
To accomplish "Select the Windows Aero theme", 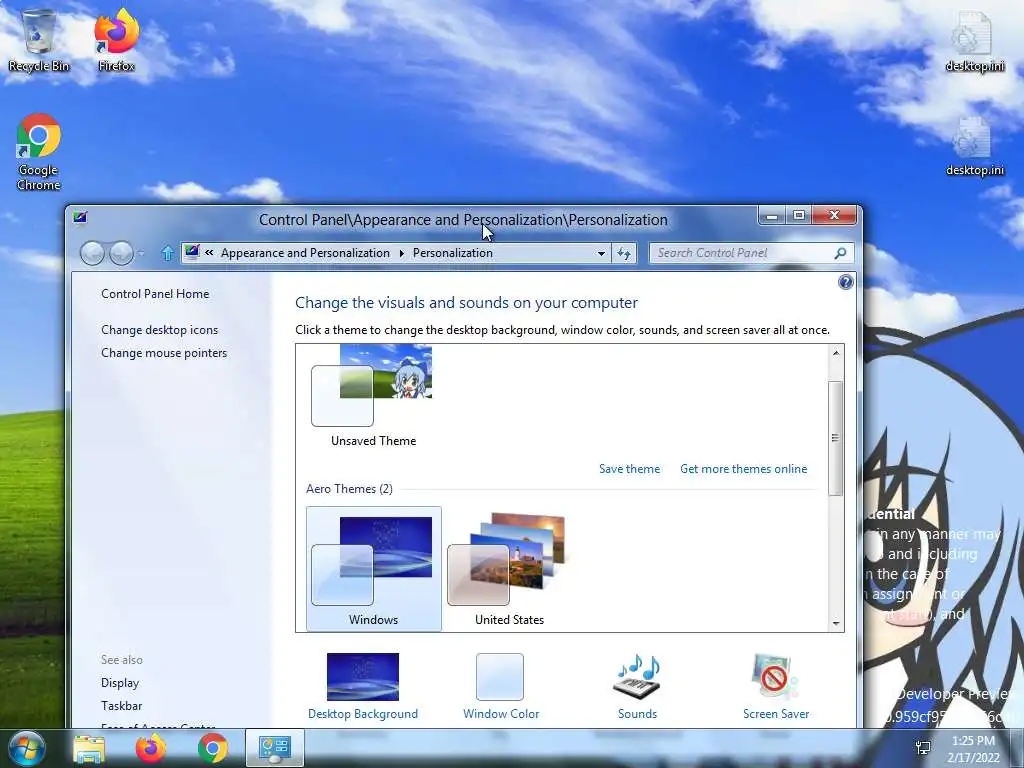I will [x=374, y=569].
